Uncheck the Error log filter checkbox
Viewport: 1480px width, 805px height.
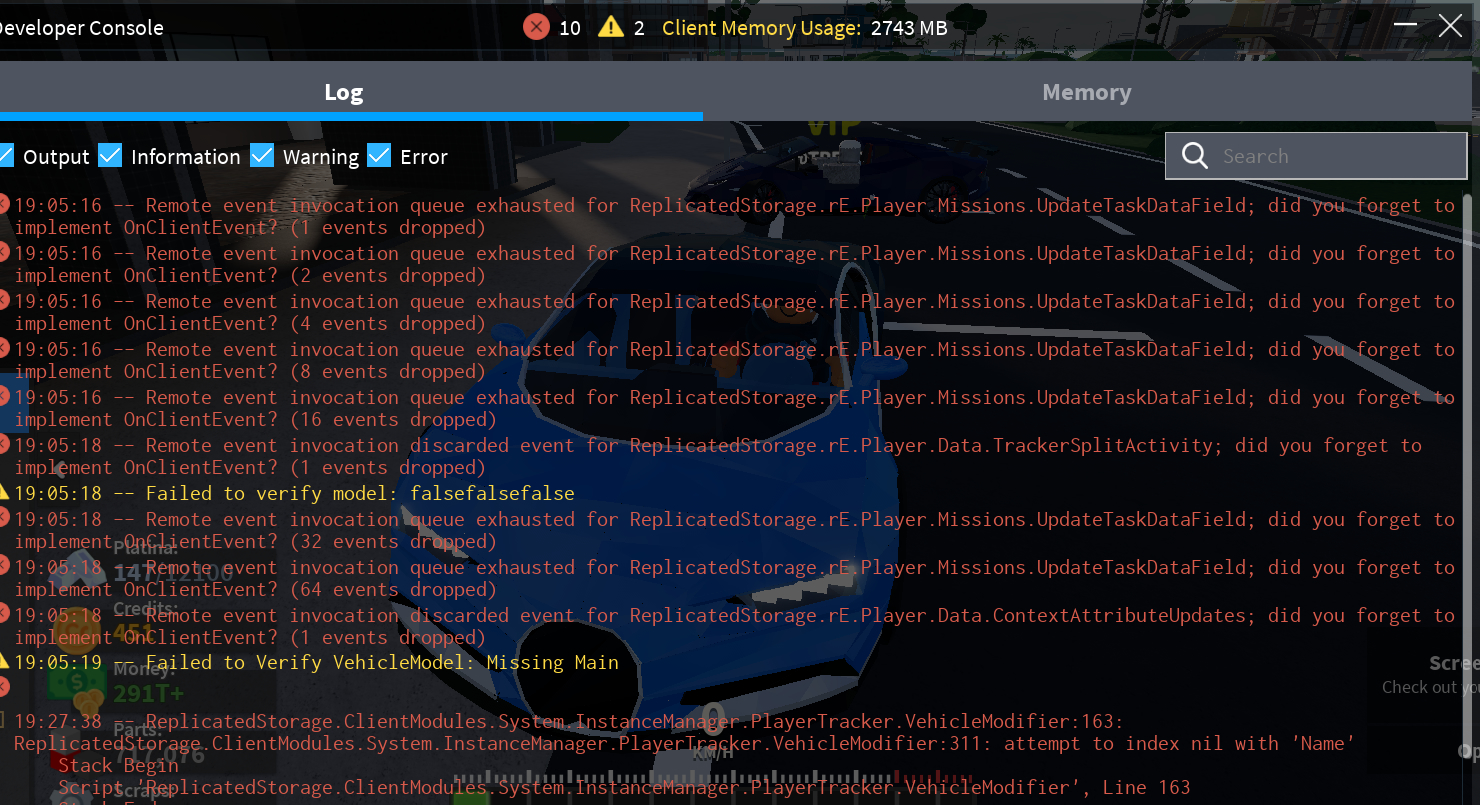tap(379, 156)
